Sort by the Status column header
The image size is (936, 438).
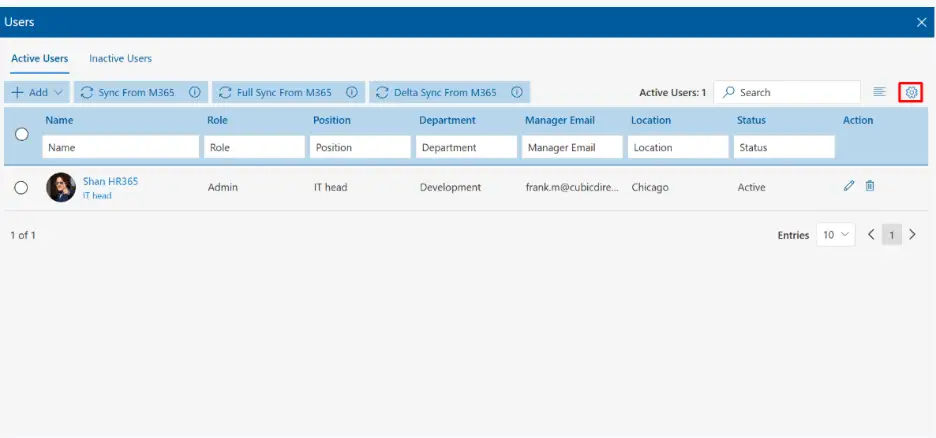[751, 120]
